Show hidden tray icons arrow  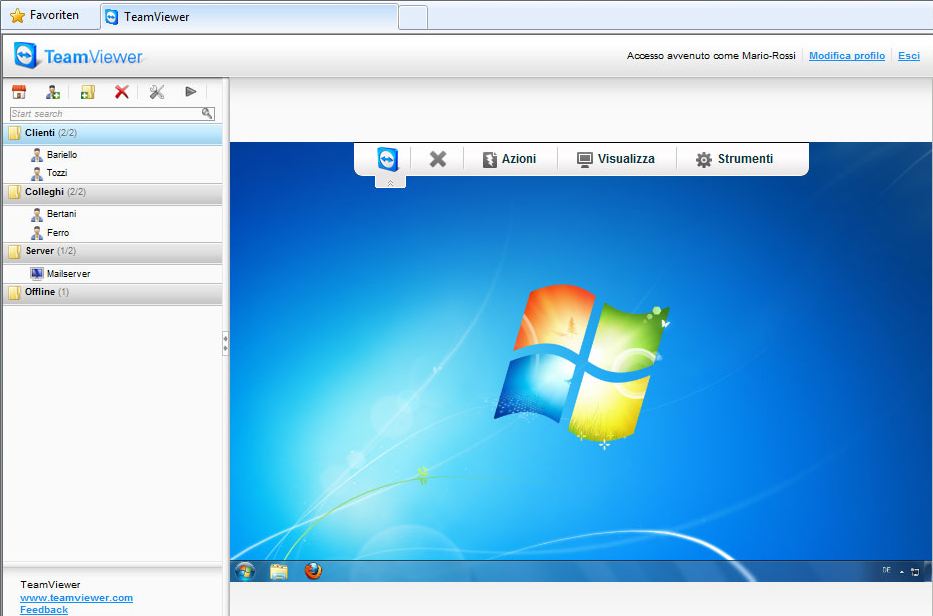tap(902, 572)
